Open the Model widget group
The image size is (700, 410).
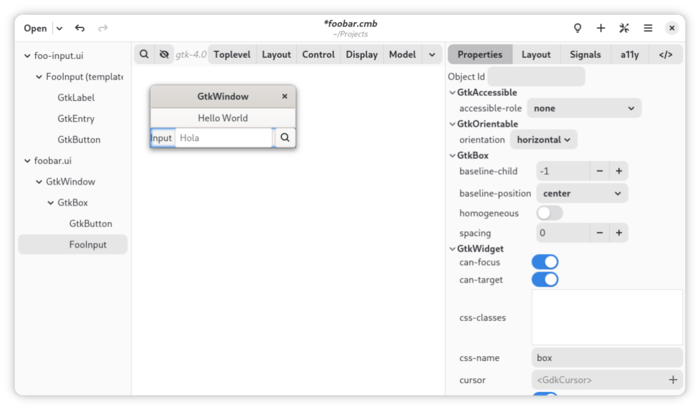point(402,54)
